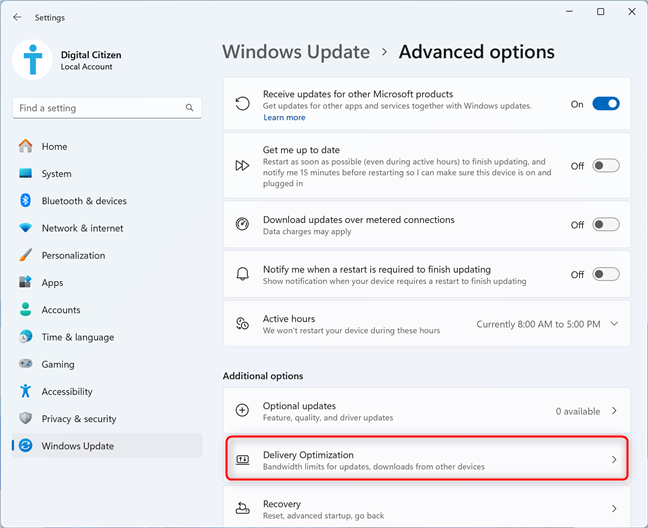Click the Privacy & security shield icon

(x=26, y=418)
